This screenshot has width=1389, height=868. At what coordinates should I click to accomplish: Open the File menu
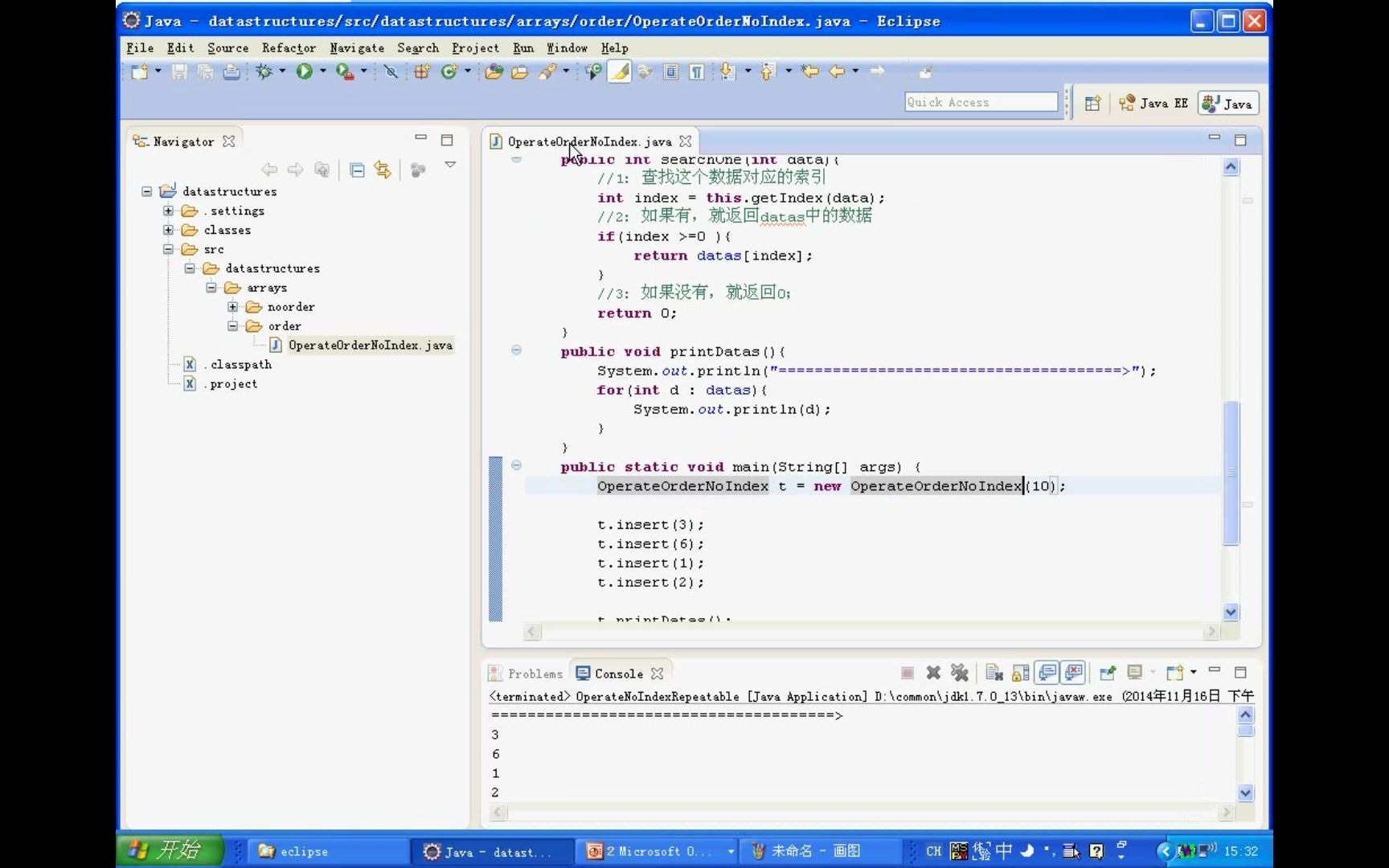pos(140,48)
